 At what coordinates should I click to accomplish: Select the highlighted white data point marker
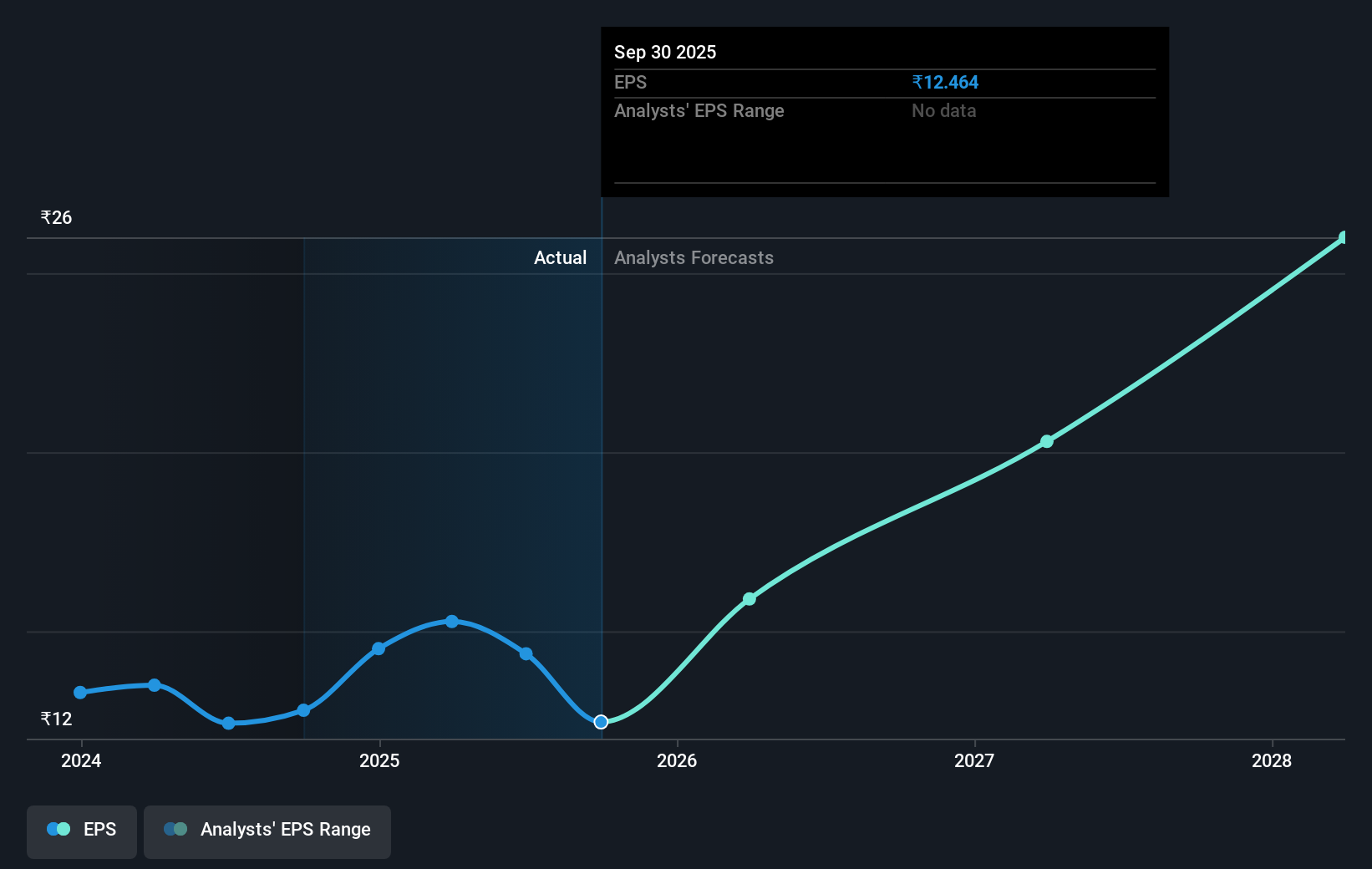click(600, 722)
